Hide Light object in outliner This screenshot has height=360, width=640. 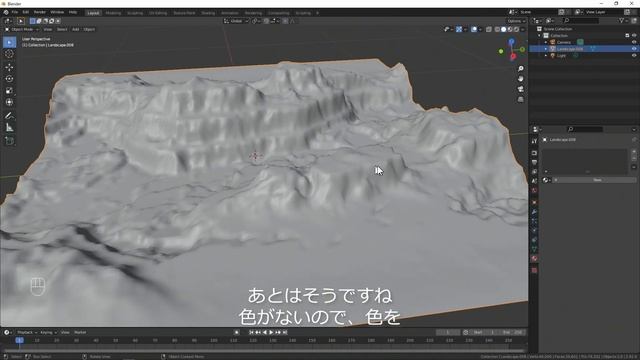click(x=634, y=55)
